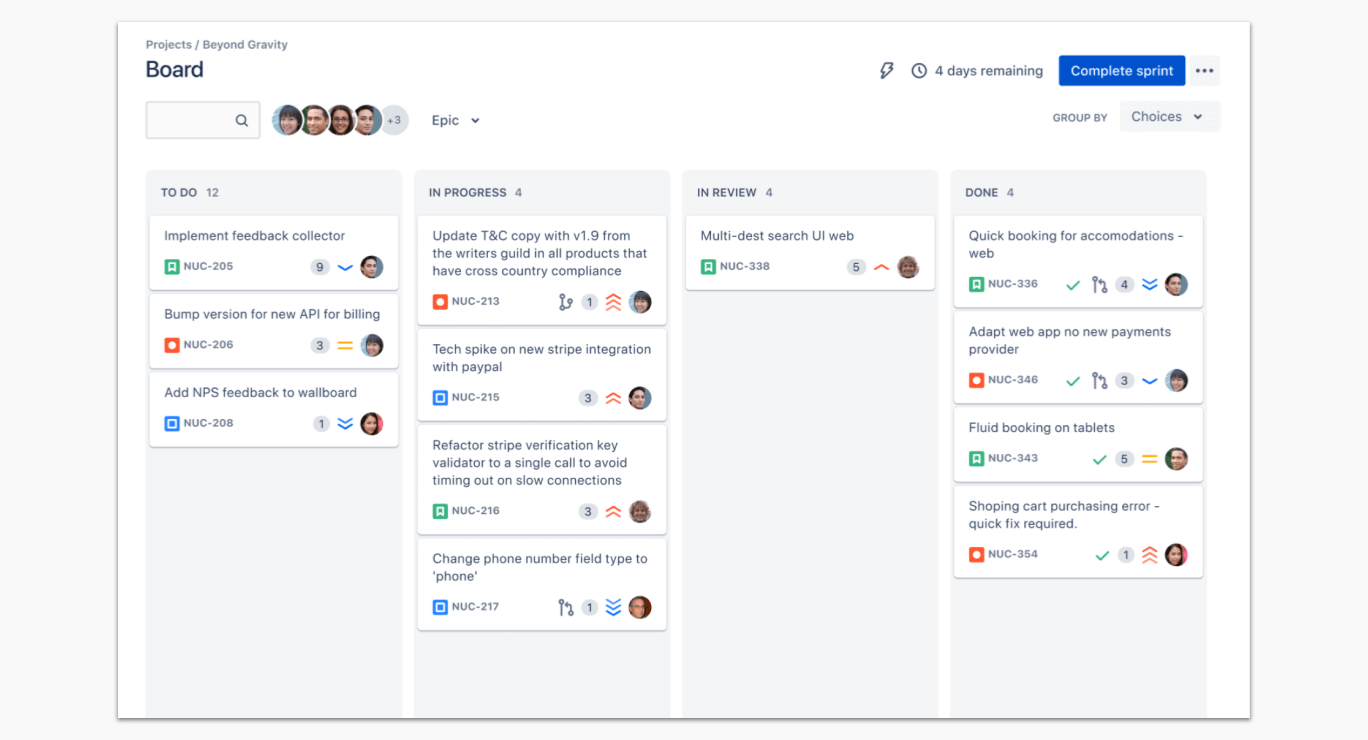Click highest priority arrows on NUC-354
Screen dimensions: 1368x740
(x=1149, y=555)
